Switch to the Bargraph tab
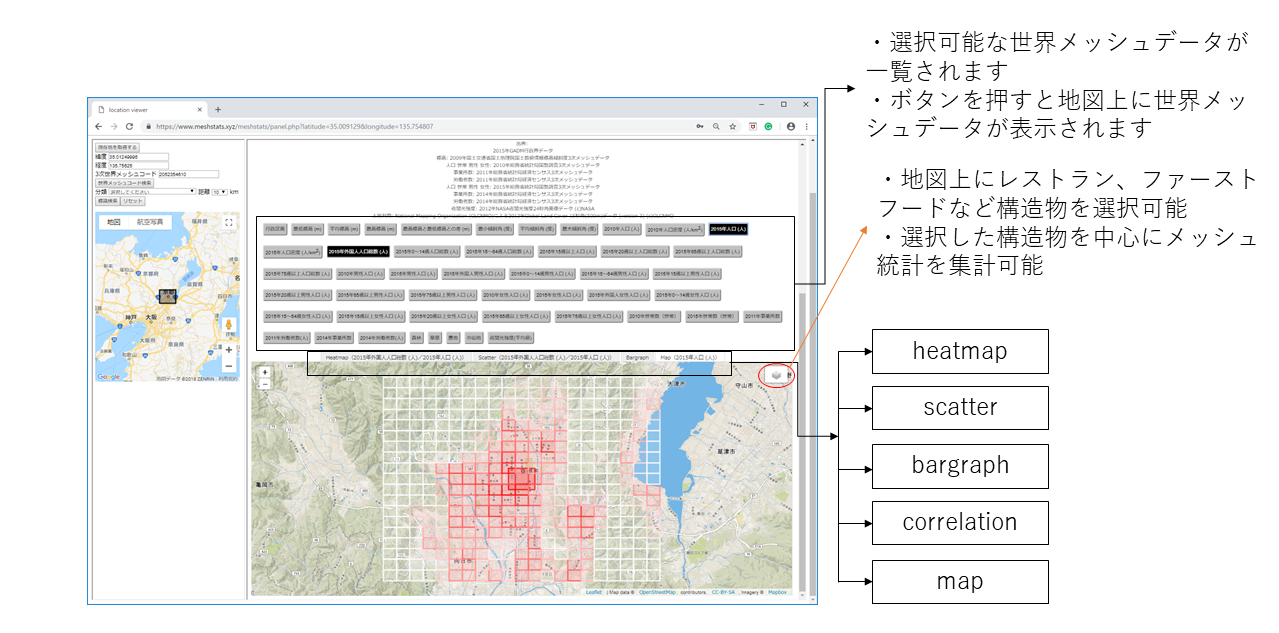The width and height of the screenshot is (1279, 633). tap(637, 357)
